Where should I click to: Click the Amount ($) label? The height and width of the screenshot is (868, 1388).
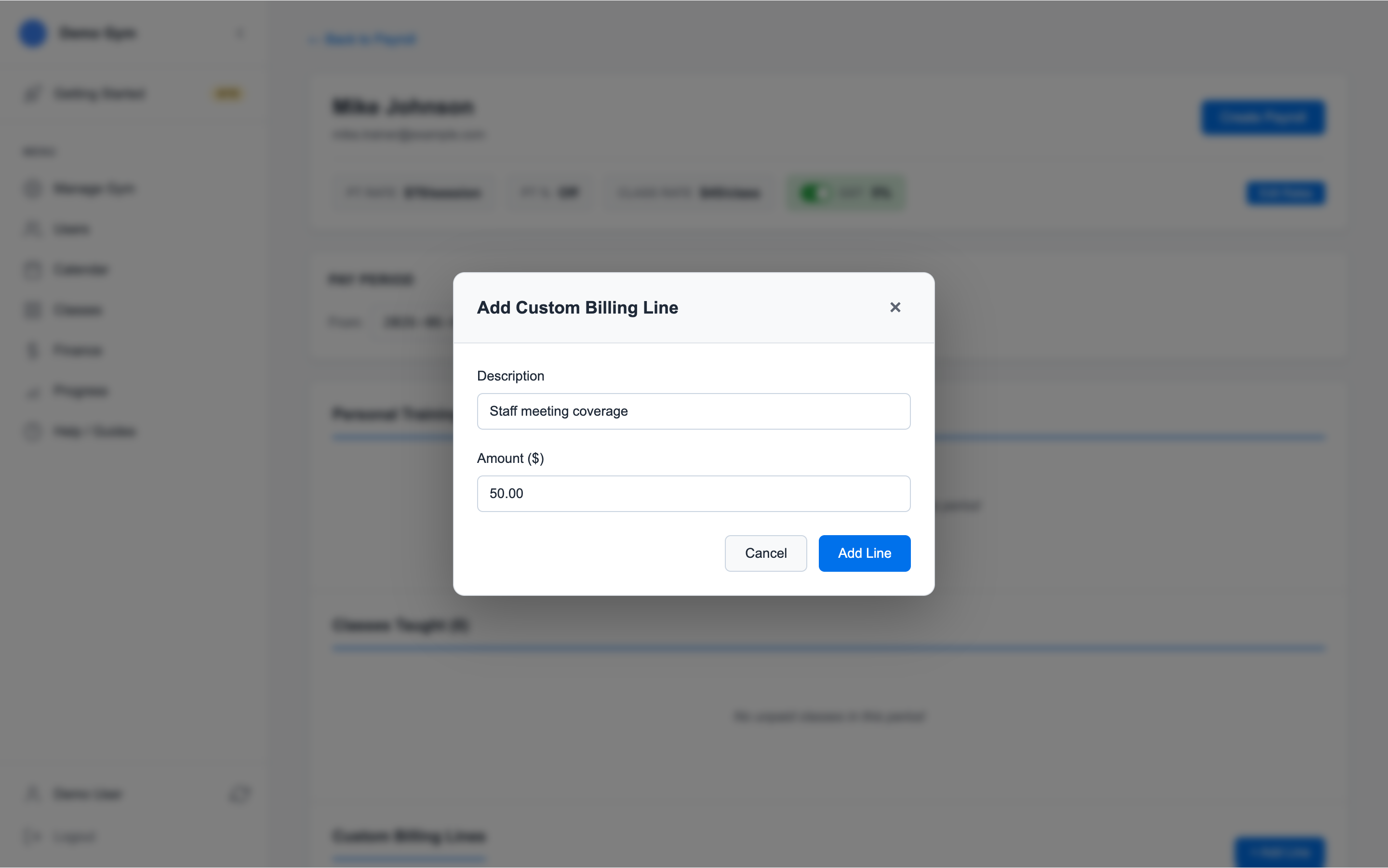click(x=510, y=458)
